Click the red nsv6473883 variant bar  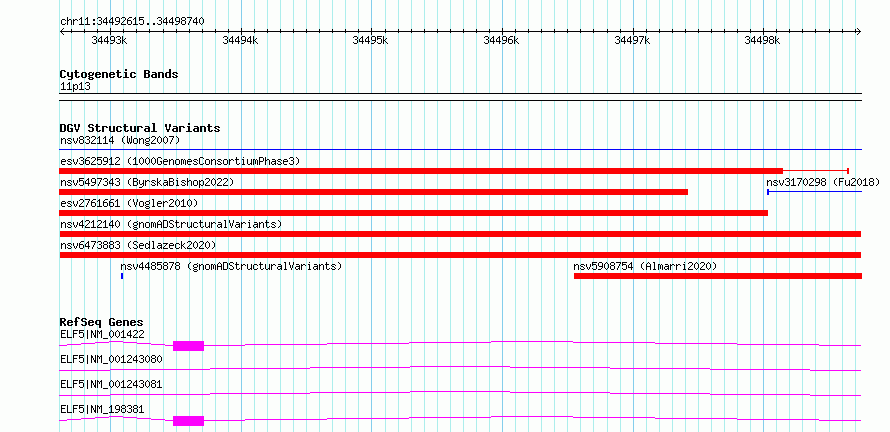[x=460, y=255]
